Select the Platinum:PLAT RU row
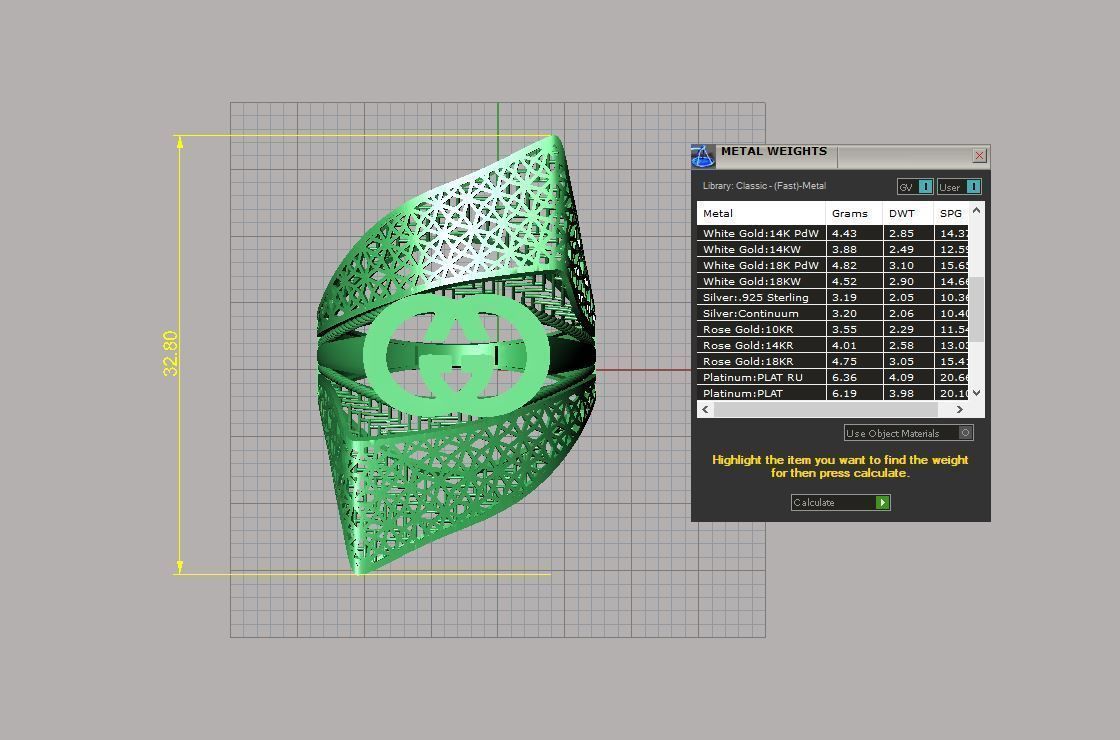1120x740 pixels. click(x=832, y=377)
